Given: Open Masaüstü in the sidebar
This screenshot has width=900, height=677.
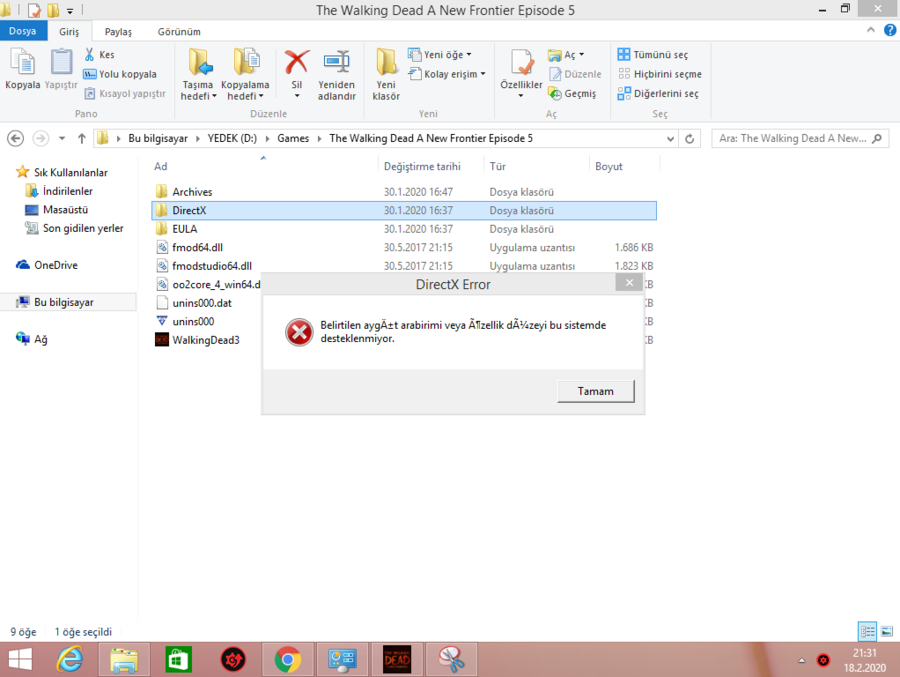Looking at the screenshot, I should (x=65, y=210).
